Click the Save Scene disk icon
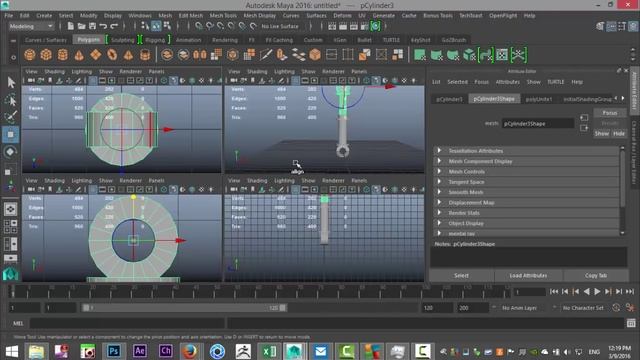This screenshot has width=640, height=360. click(92, 26)
